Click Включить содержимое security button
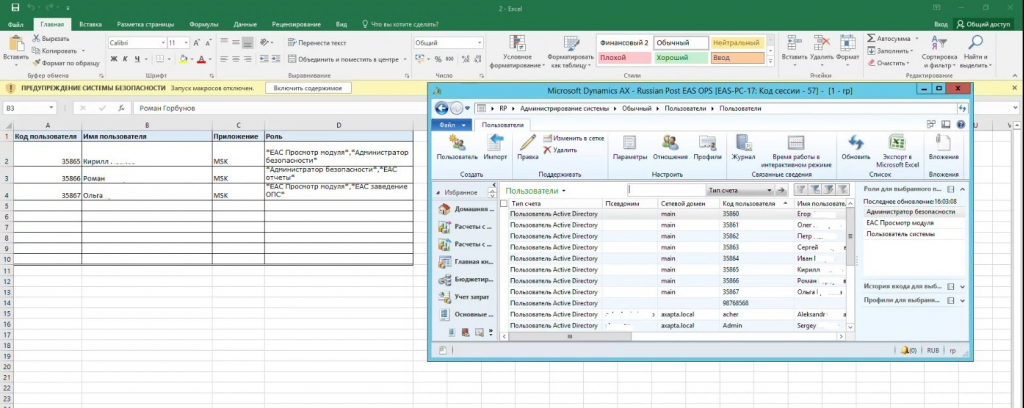 [x=308, y=87]
